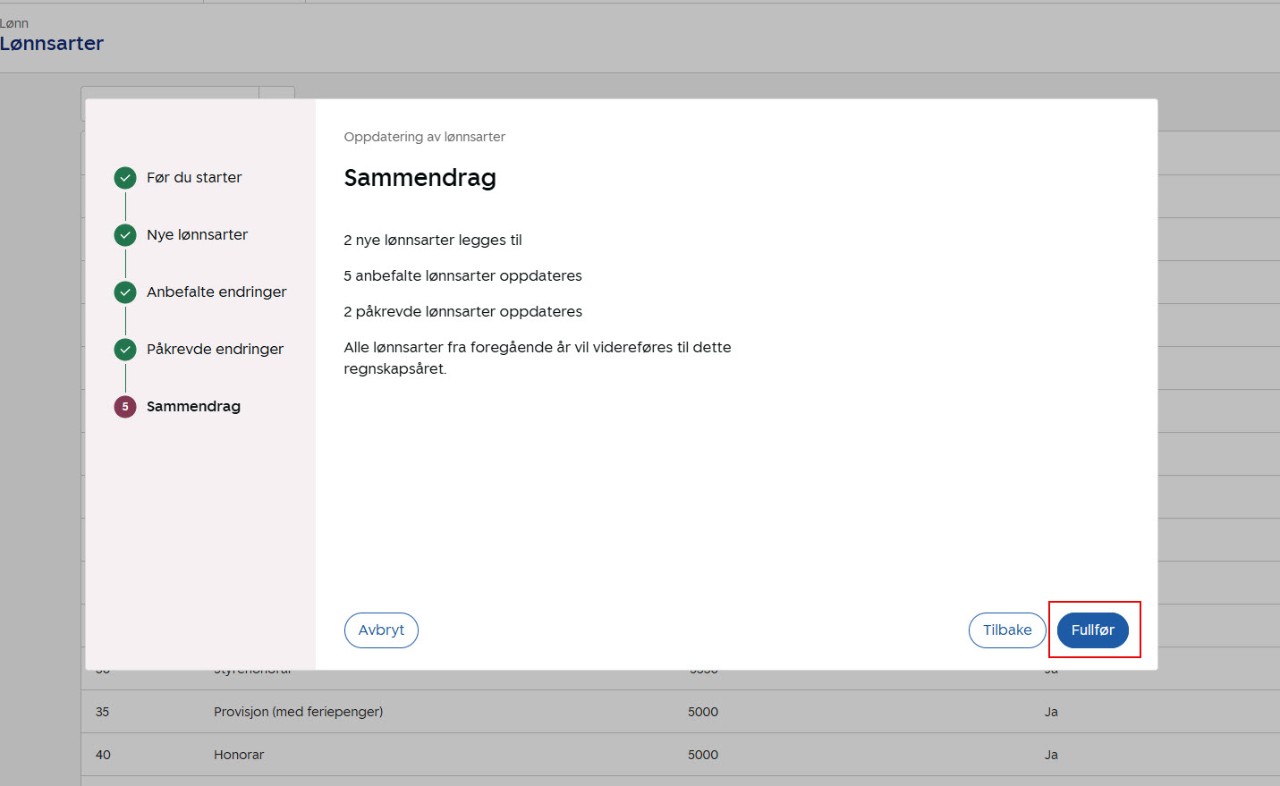This screenshot has height=786, width=1280.
Task: Click the green checkmark beside Før du starter
Action: [x=125, y=178]
